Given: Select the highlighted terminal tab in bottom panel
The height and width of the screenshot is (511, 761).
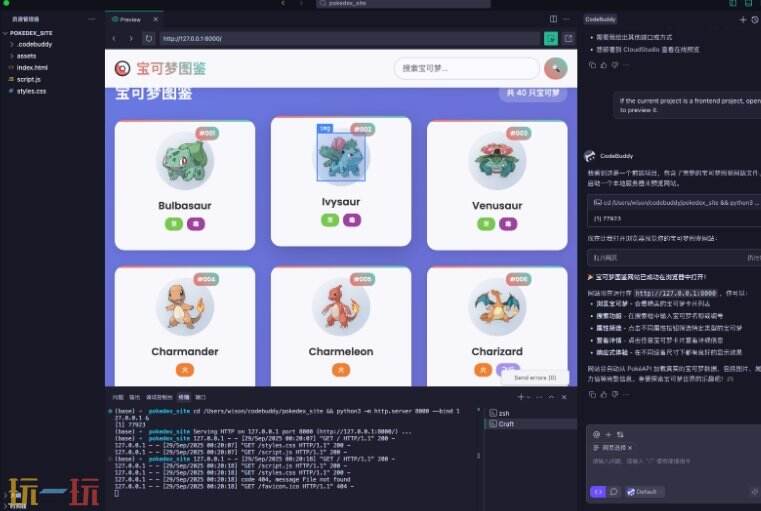Looking at the screenshot, I should tap(184, 397).
